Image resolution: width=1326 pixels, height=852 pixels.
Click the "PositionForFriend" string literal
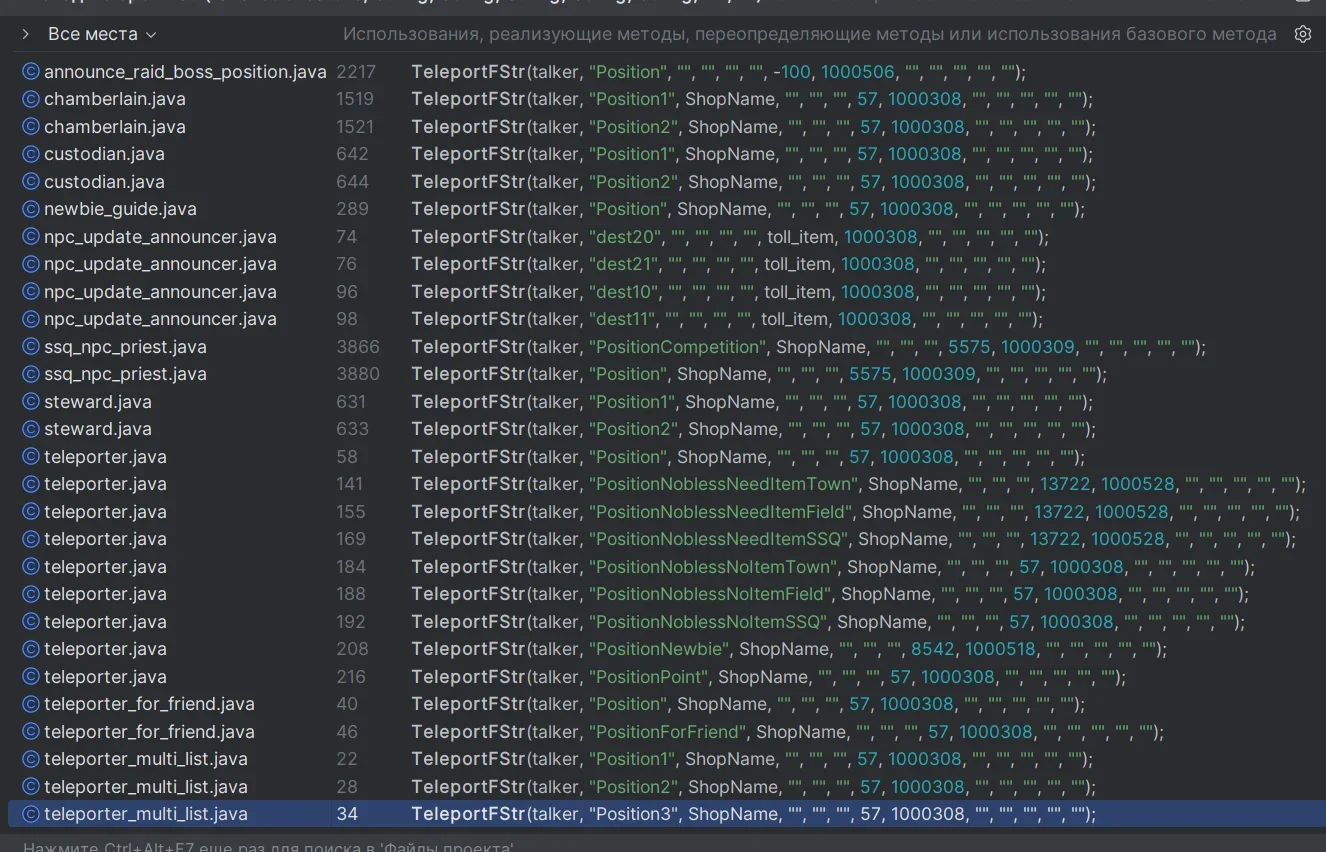click(667, 732)
